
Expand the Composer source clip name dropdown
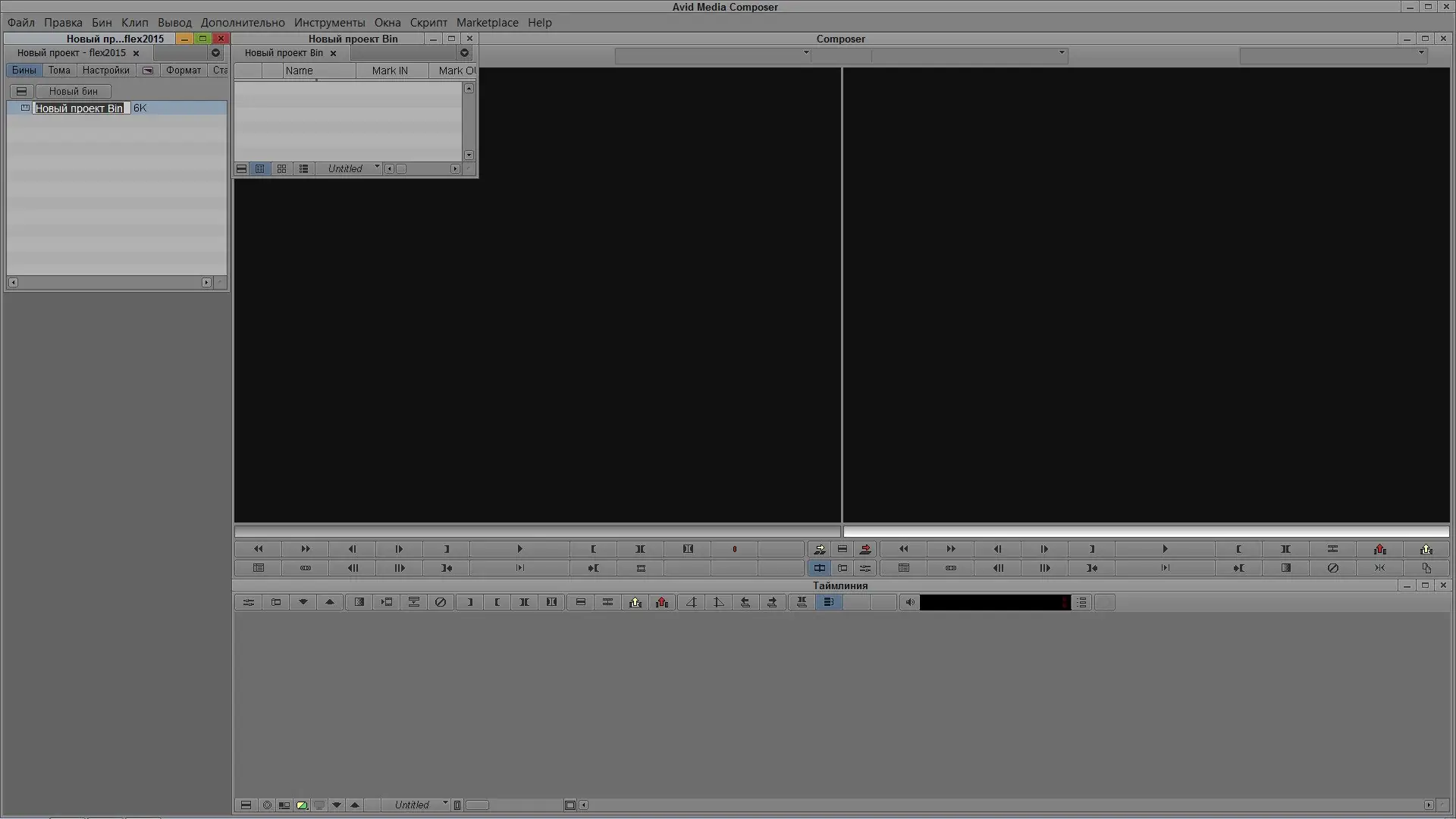coord(805,53)
